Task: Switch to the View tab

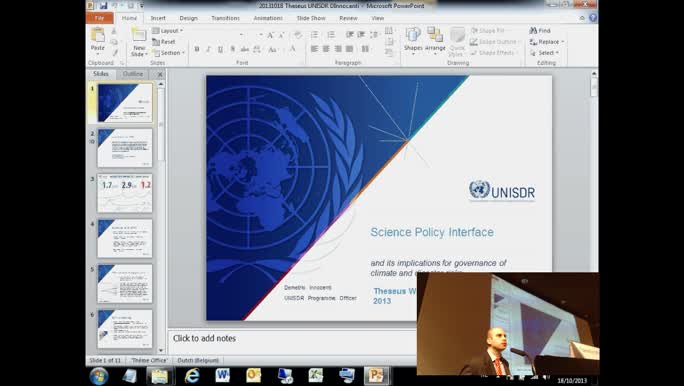Action: tap(378, 18)
